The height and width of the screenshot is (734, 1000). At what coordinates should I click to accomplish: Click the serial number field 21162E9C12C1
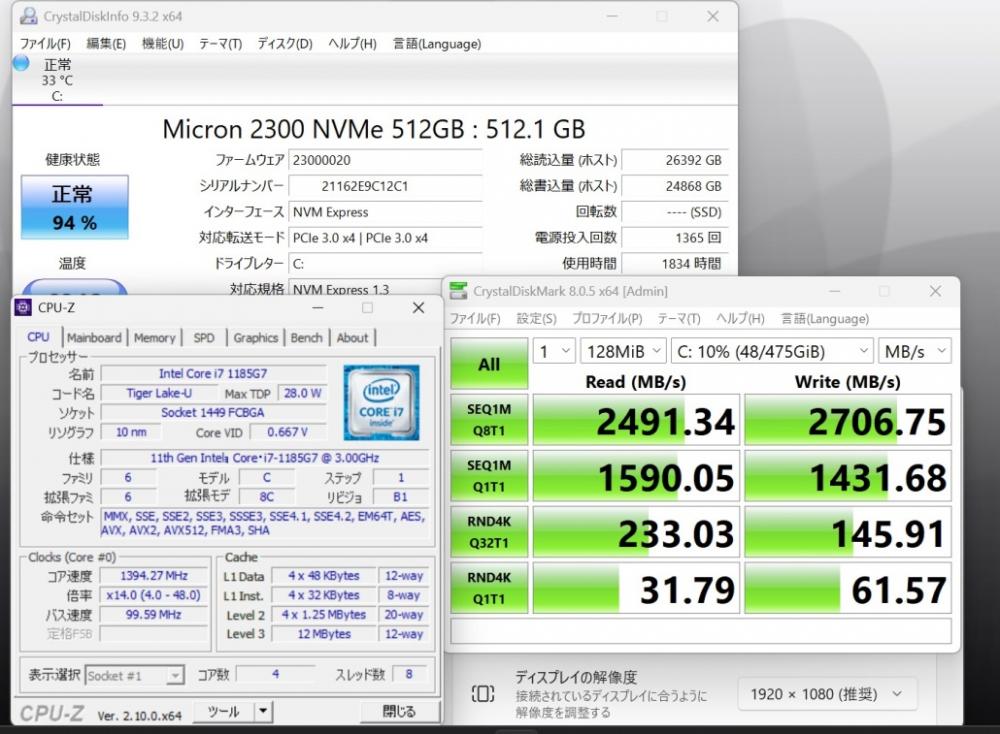click(385, 186)
